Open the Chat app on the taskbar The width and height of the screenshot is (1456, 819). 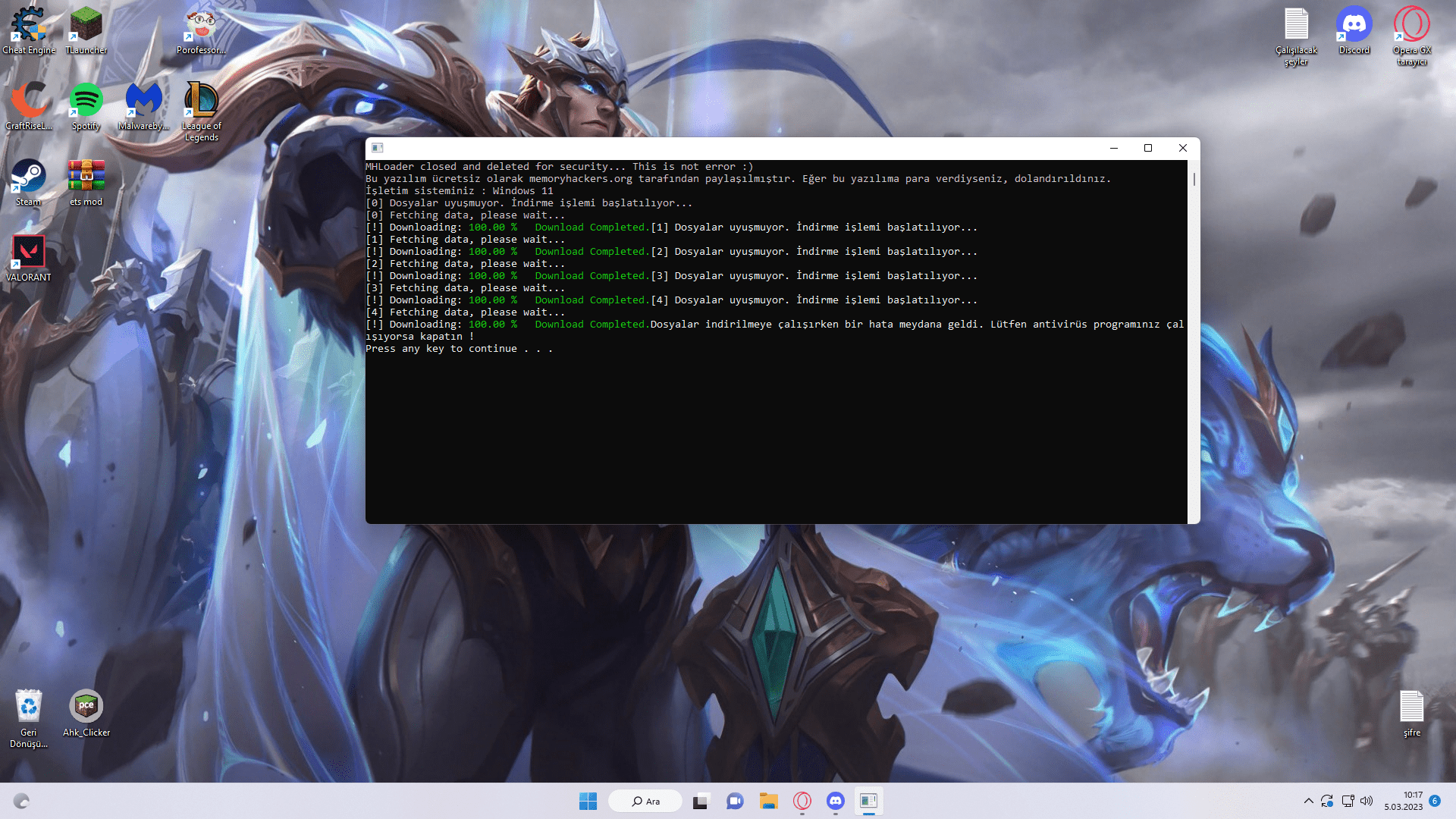click(x=735, y=801)
